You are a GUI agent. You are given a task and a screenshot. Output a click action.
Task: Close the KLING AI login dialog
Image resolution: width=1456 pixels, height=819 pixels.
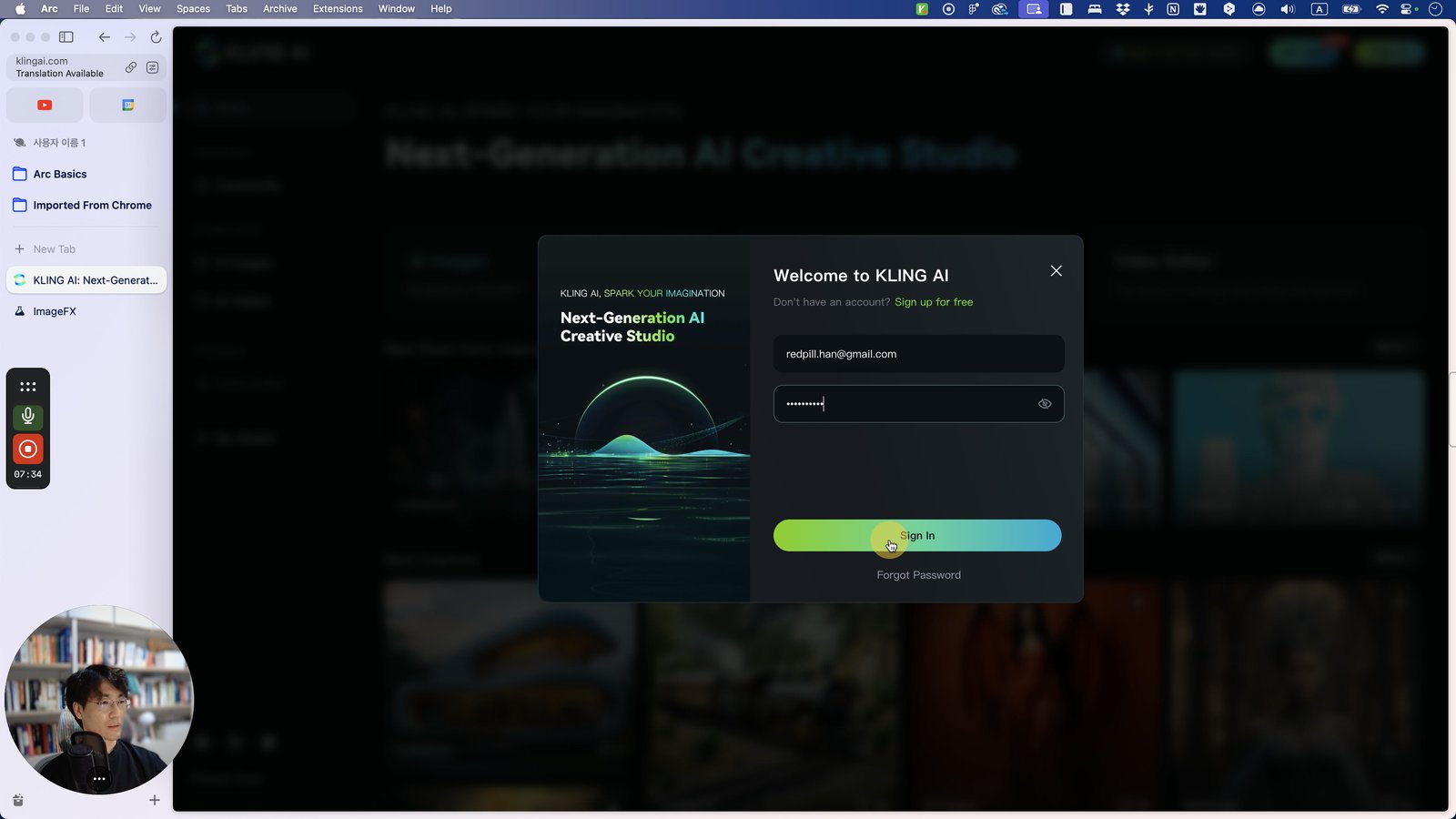pyautogui.click(x=1056, y=271)
